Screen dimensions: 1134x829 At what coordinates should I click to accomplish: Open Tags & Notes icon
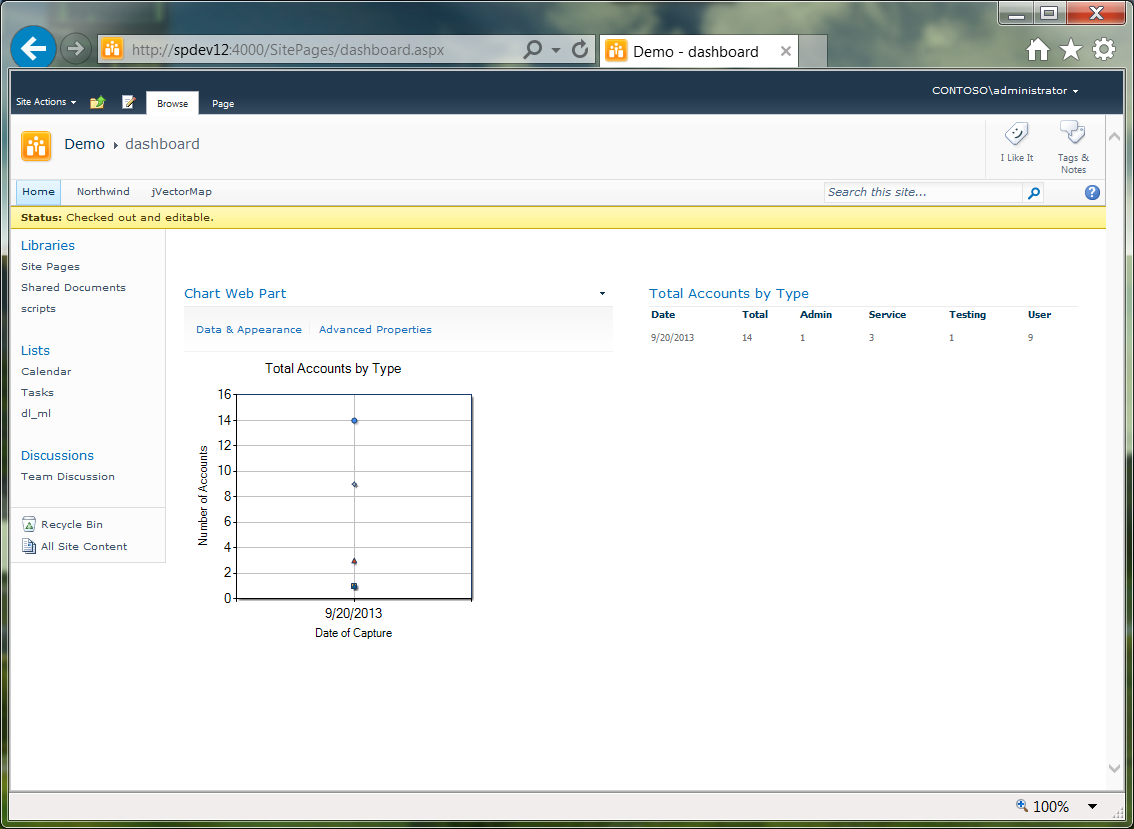pos(1073,132)
